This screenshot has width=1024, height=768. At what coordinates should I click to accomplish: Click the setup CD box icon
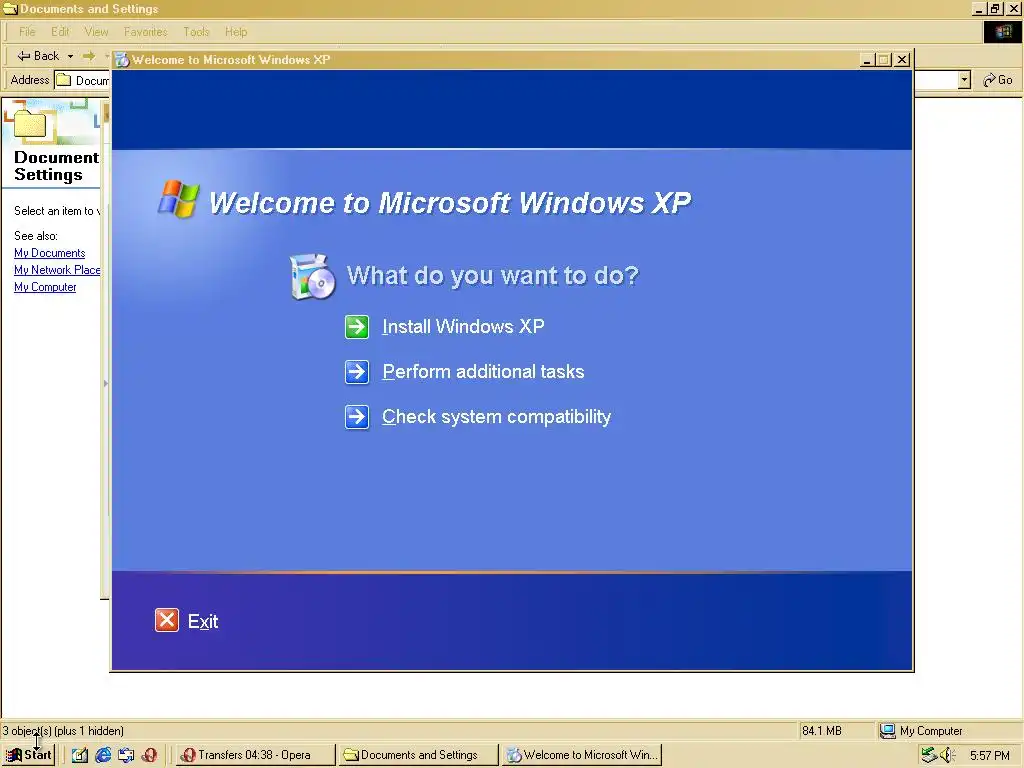312,278
